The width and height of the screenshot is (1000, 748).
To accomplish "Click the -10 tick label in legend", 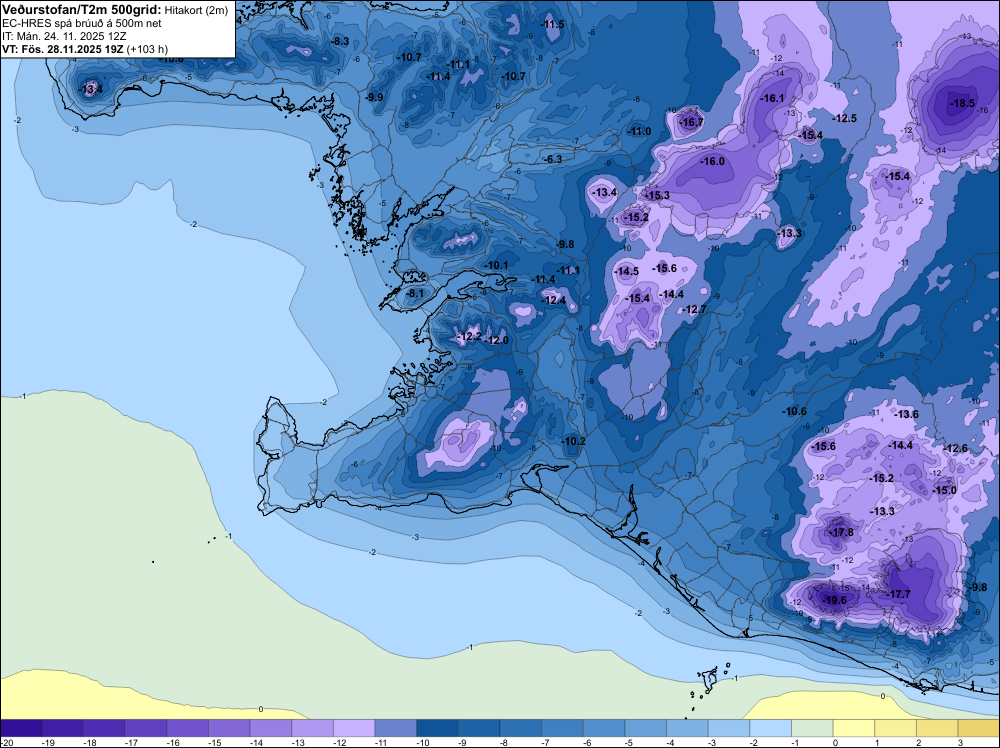I will [422, 742].
